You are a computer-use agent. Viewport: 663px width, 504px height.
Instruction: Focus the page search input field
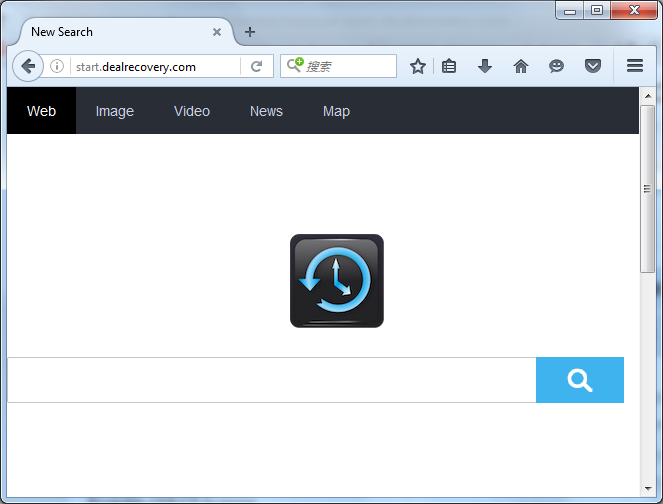(272, 380)
